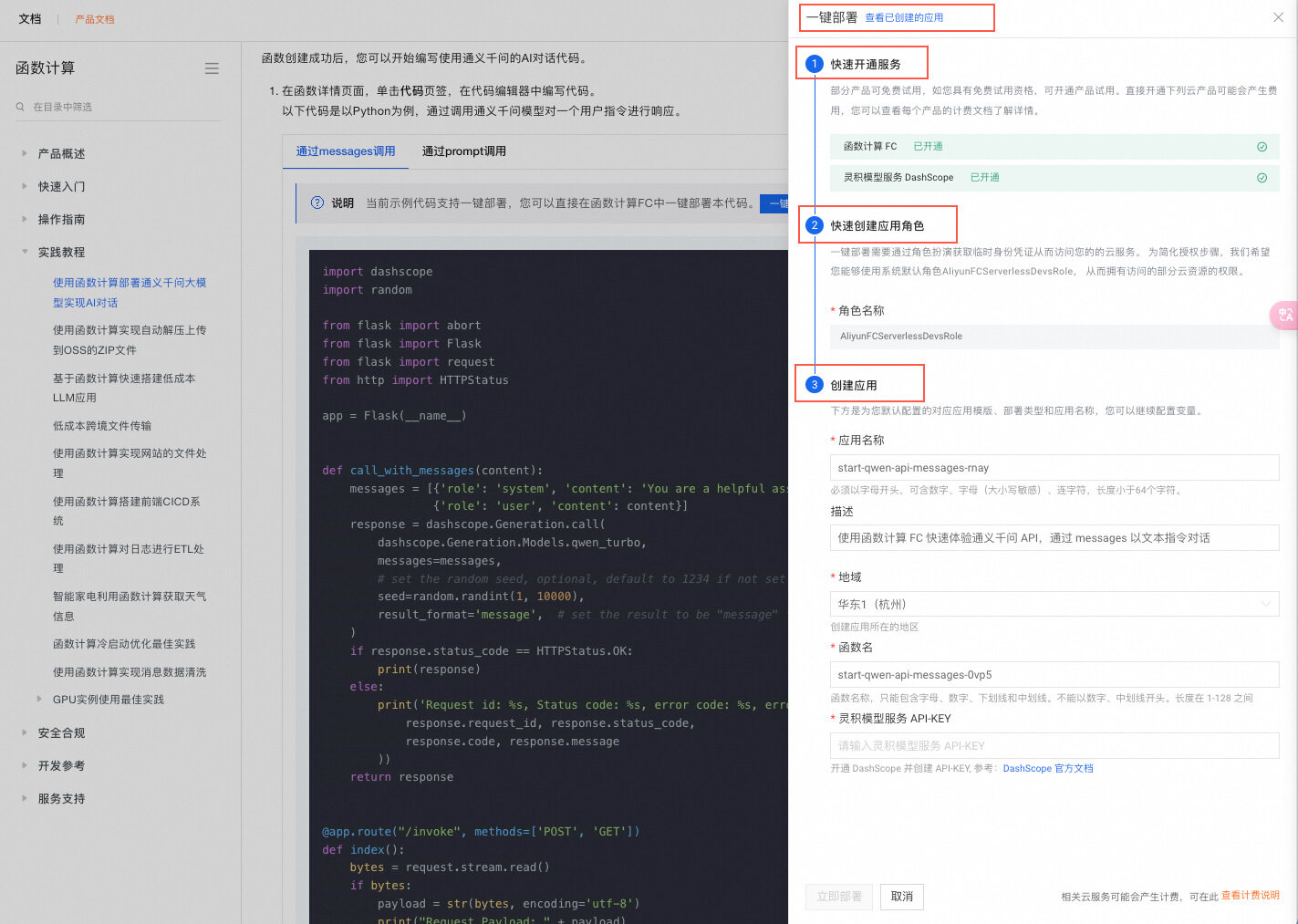Open 文档 in the top header
1298x924 pixels.
30,19
